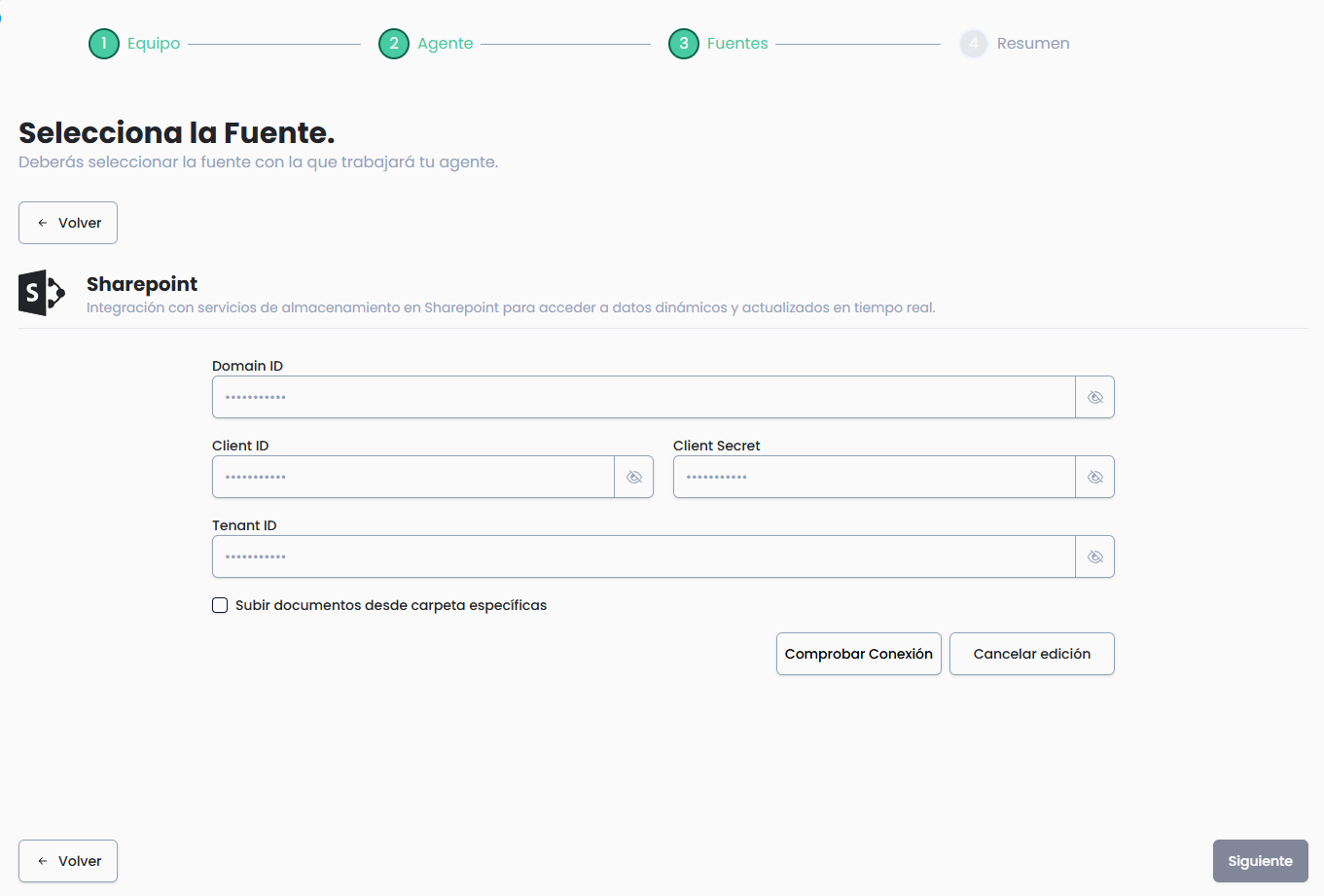Show the Domain ID value with eye icon
This screenshot has width=1324, height=896.
1094,397
